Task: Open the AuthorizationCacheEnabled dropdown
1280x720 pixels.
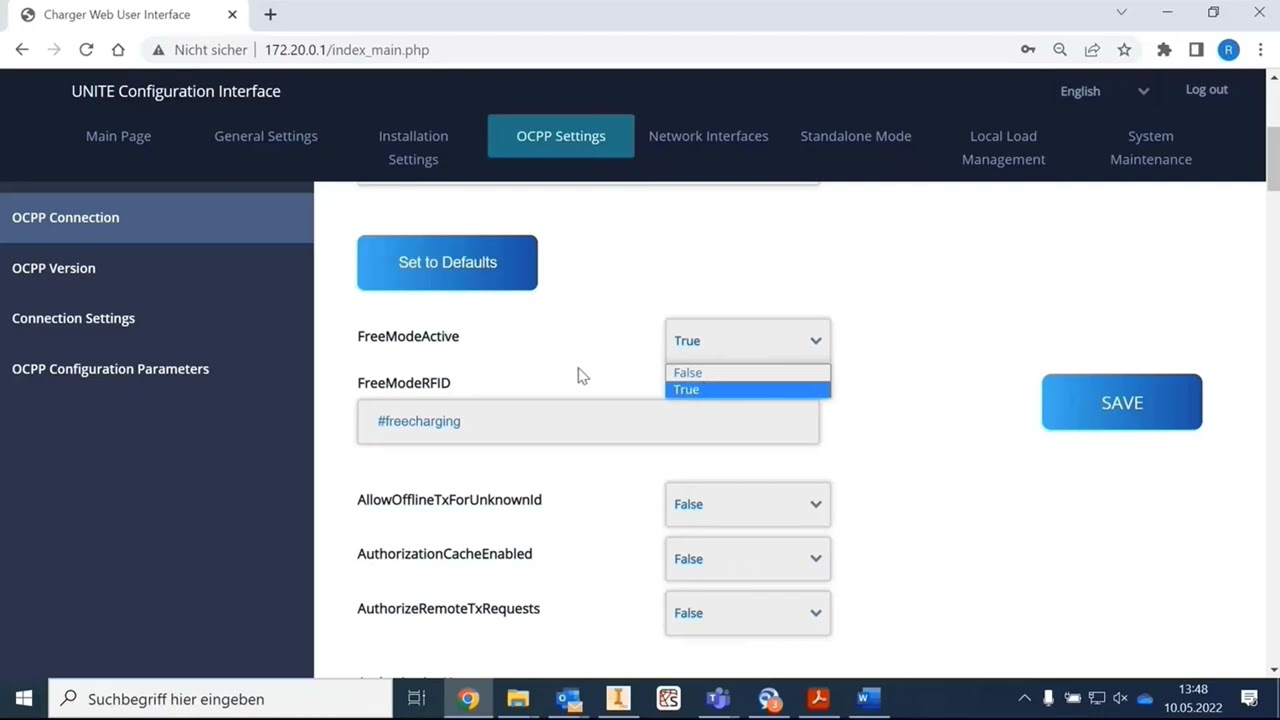Action: 748,559
